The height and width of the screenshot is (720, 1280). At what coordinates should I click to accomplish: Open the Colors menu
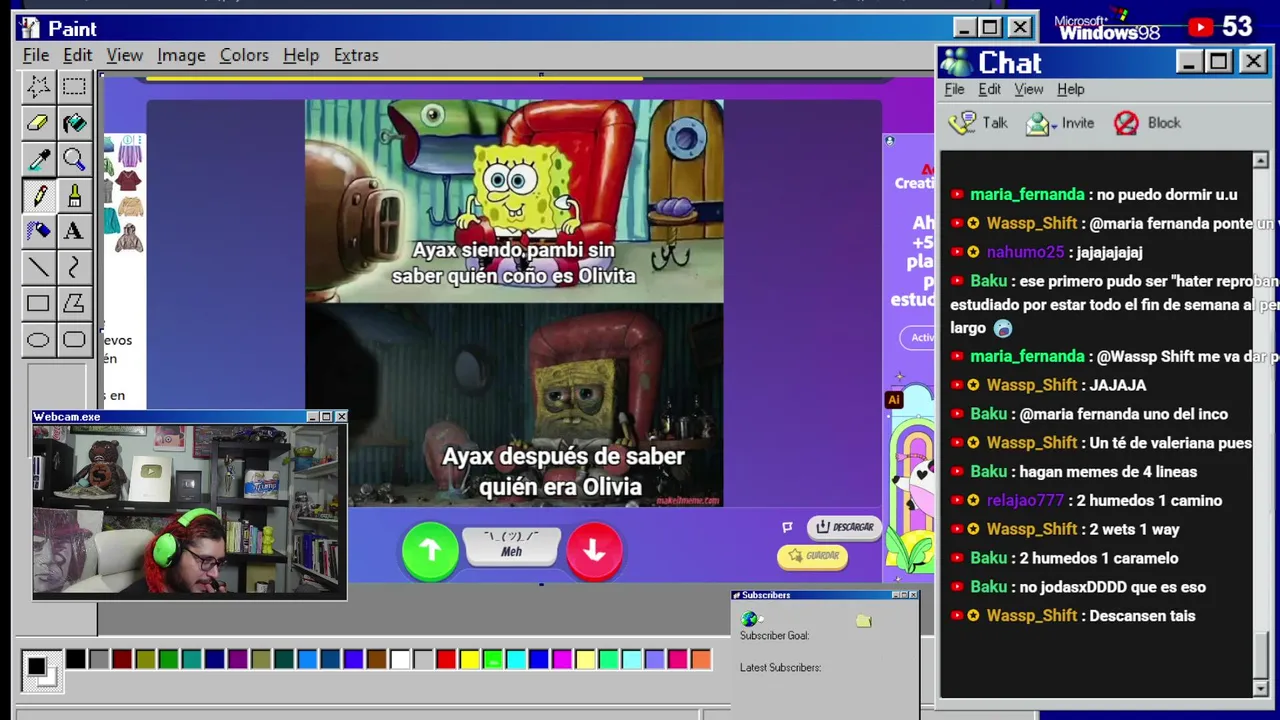point(244,55)
